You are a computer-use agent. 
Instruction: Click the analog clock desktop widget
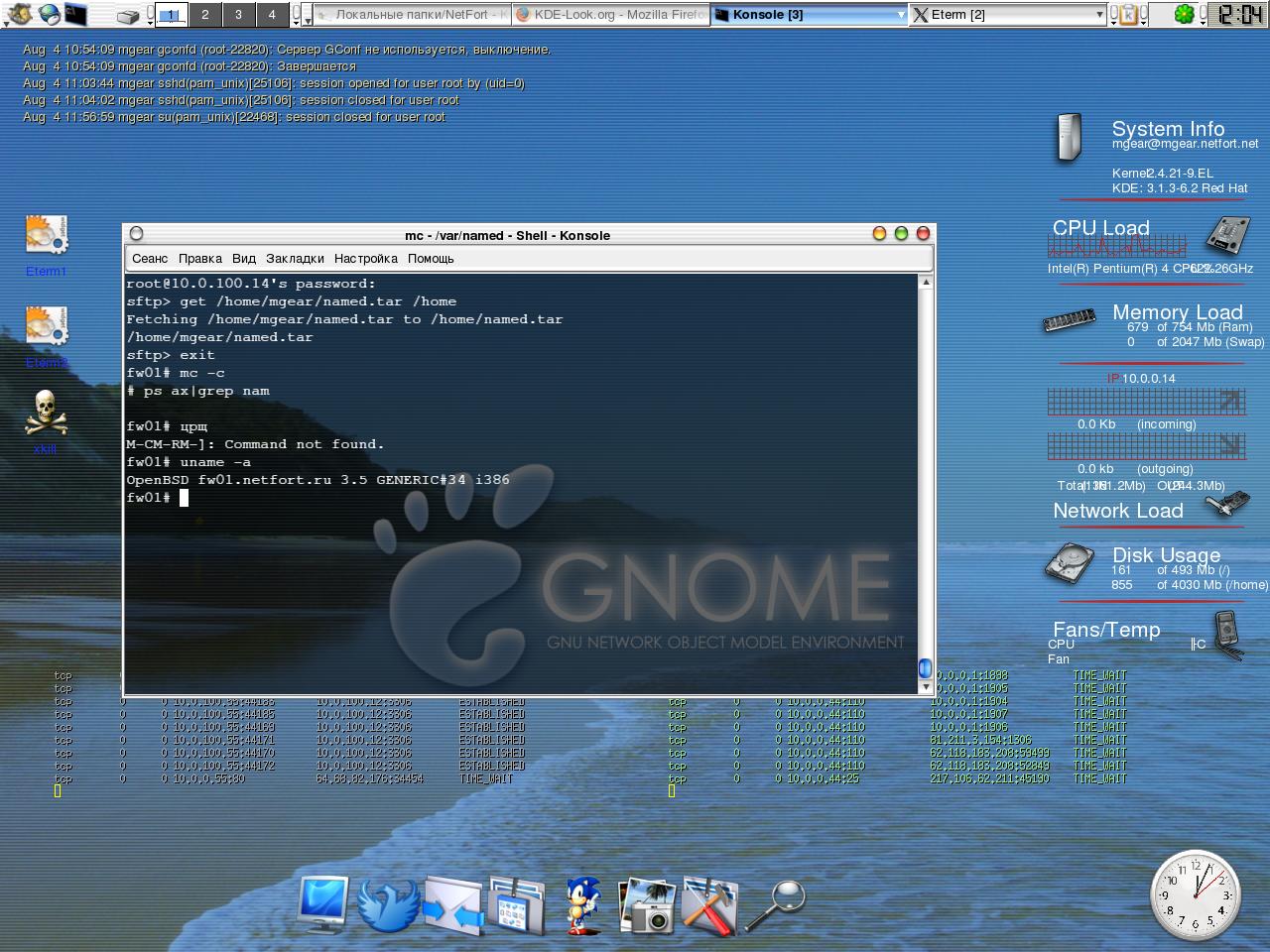[1195, 895]
